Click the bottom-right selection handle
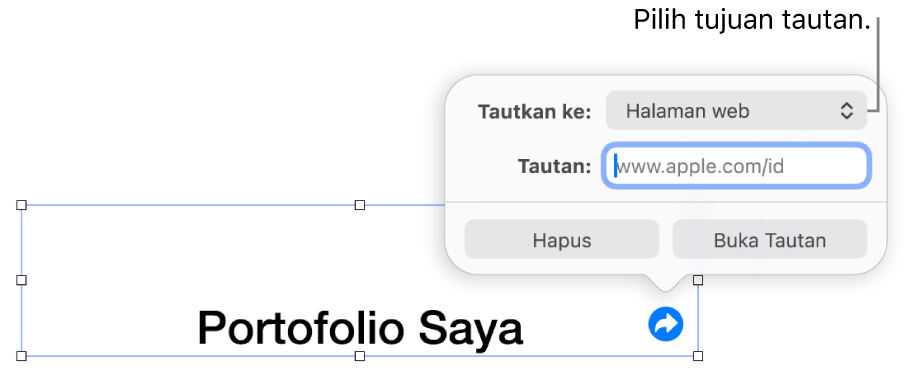 pos(698,355)
